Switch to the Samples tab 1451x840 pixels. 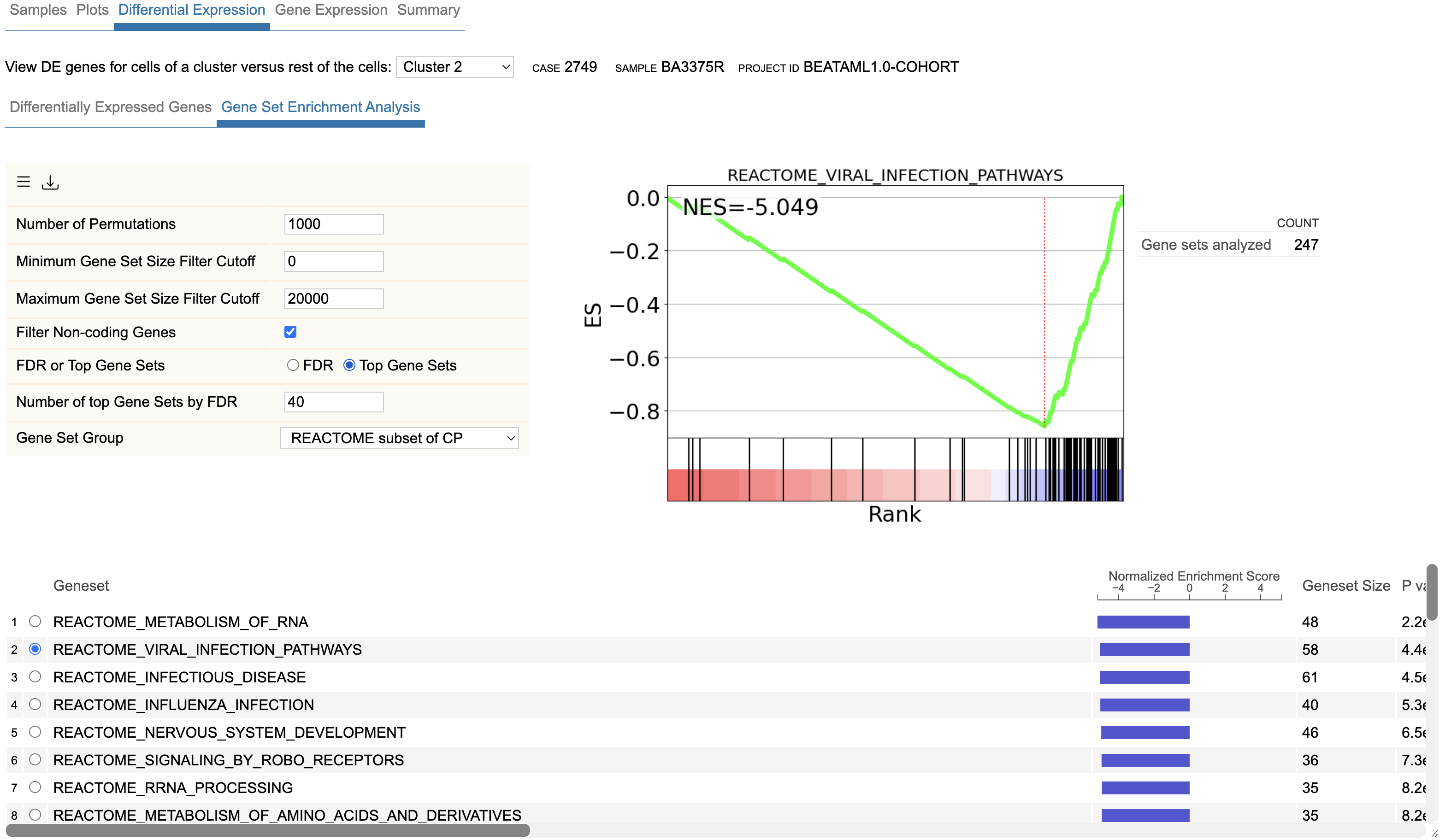(38, 10)
